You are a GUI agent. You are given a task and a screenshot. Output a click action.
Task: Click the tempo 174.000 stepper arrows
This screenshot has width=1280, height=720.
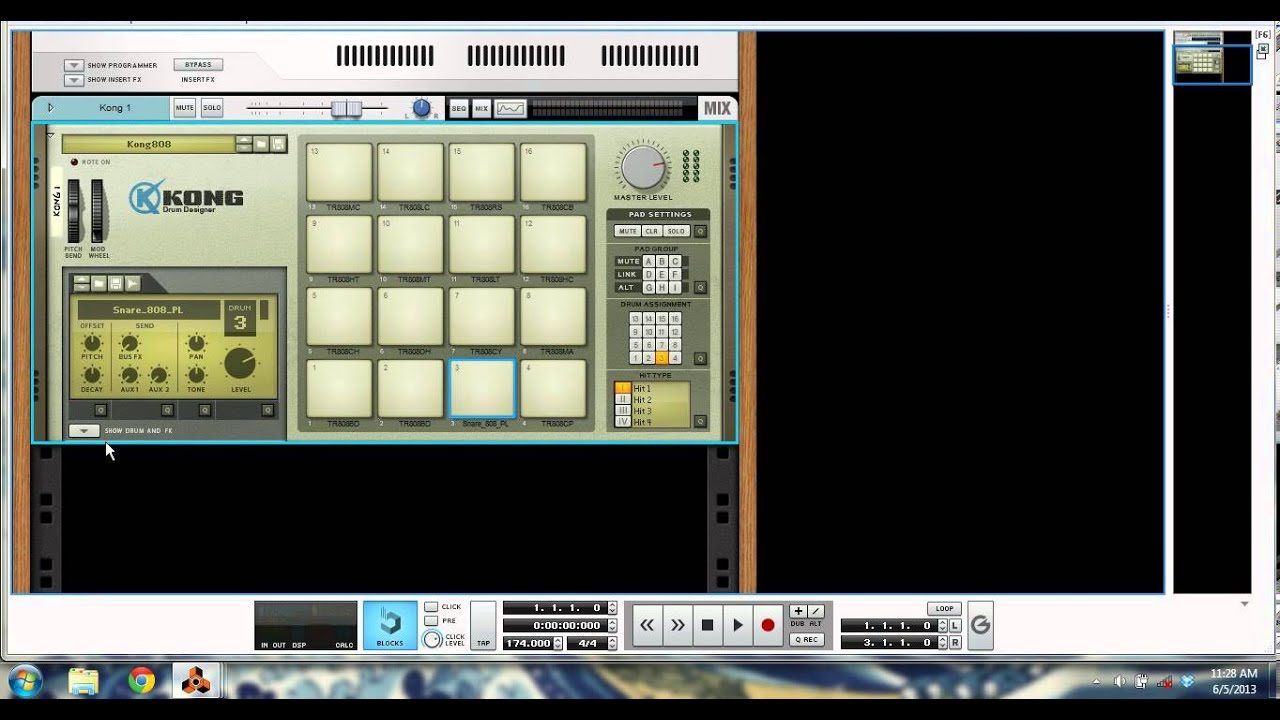click(558, 643)
